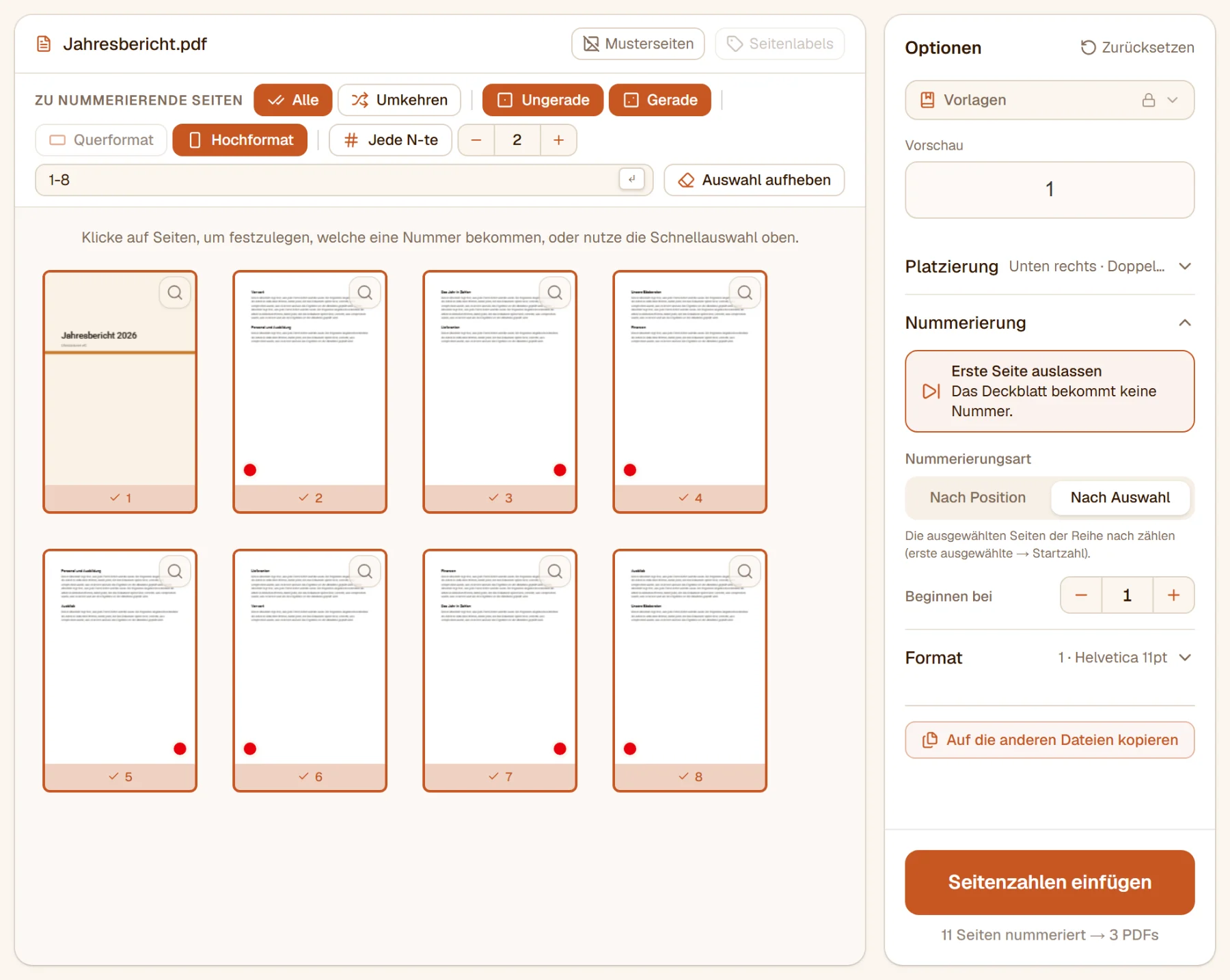
Task: Click Auswahl aufheben button
Action: (x=754, y=180)
